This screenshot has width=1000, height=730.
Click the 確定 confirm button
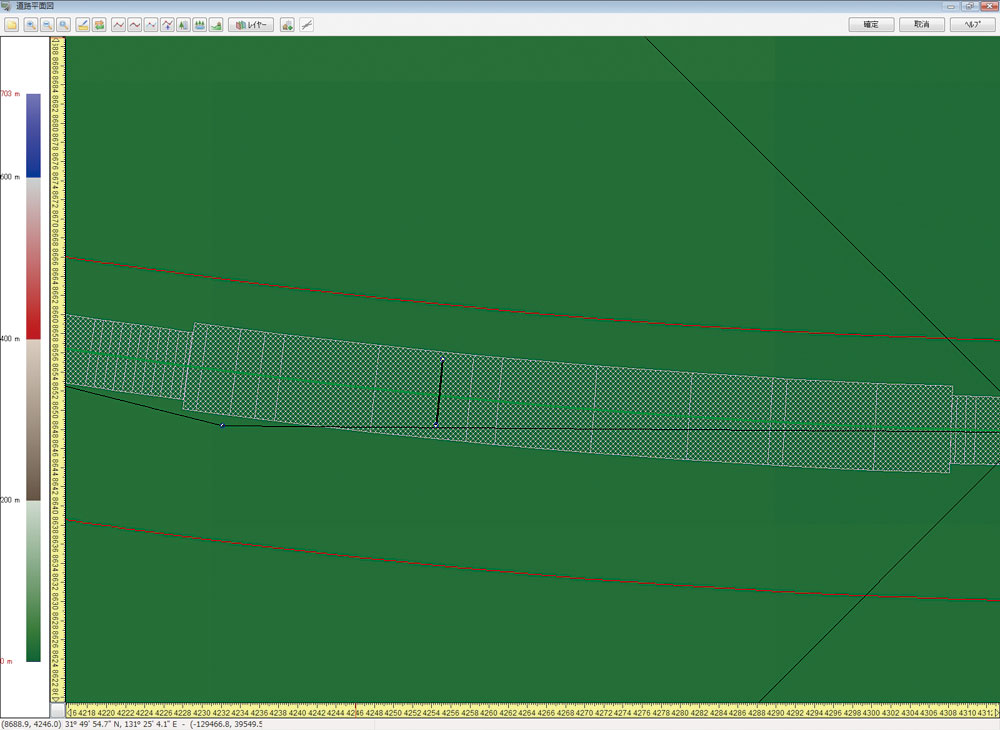tap(871, 24)
